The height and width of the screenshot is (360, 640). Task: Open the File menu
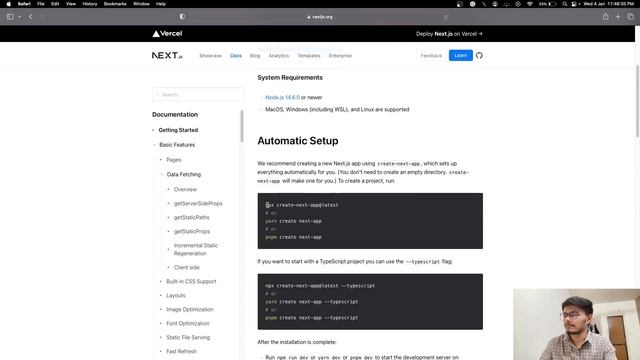point(41,4)
